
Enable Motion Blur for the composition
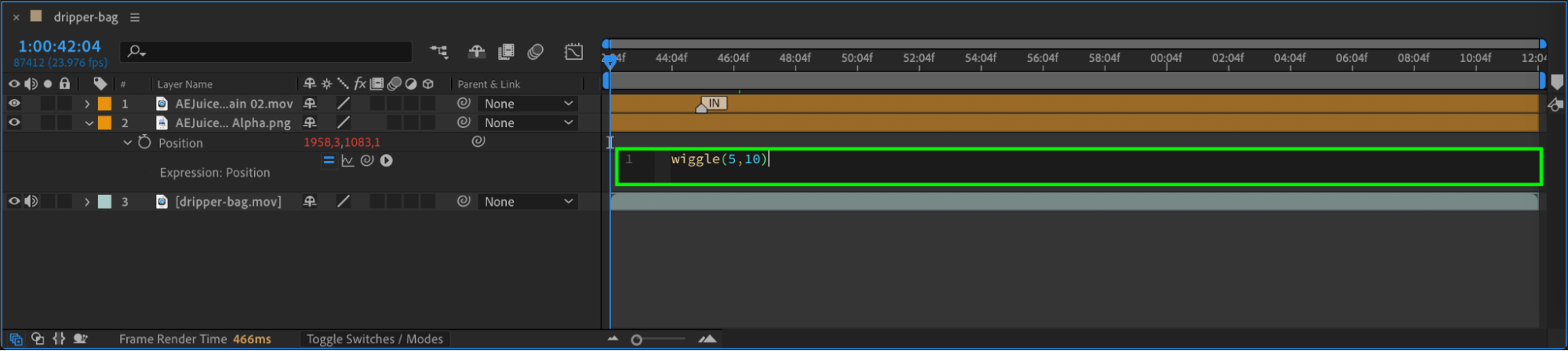(536, 52)
